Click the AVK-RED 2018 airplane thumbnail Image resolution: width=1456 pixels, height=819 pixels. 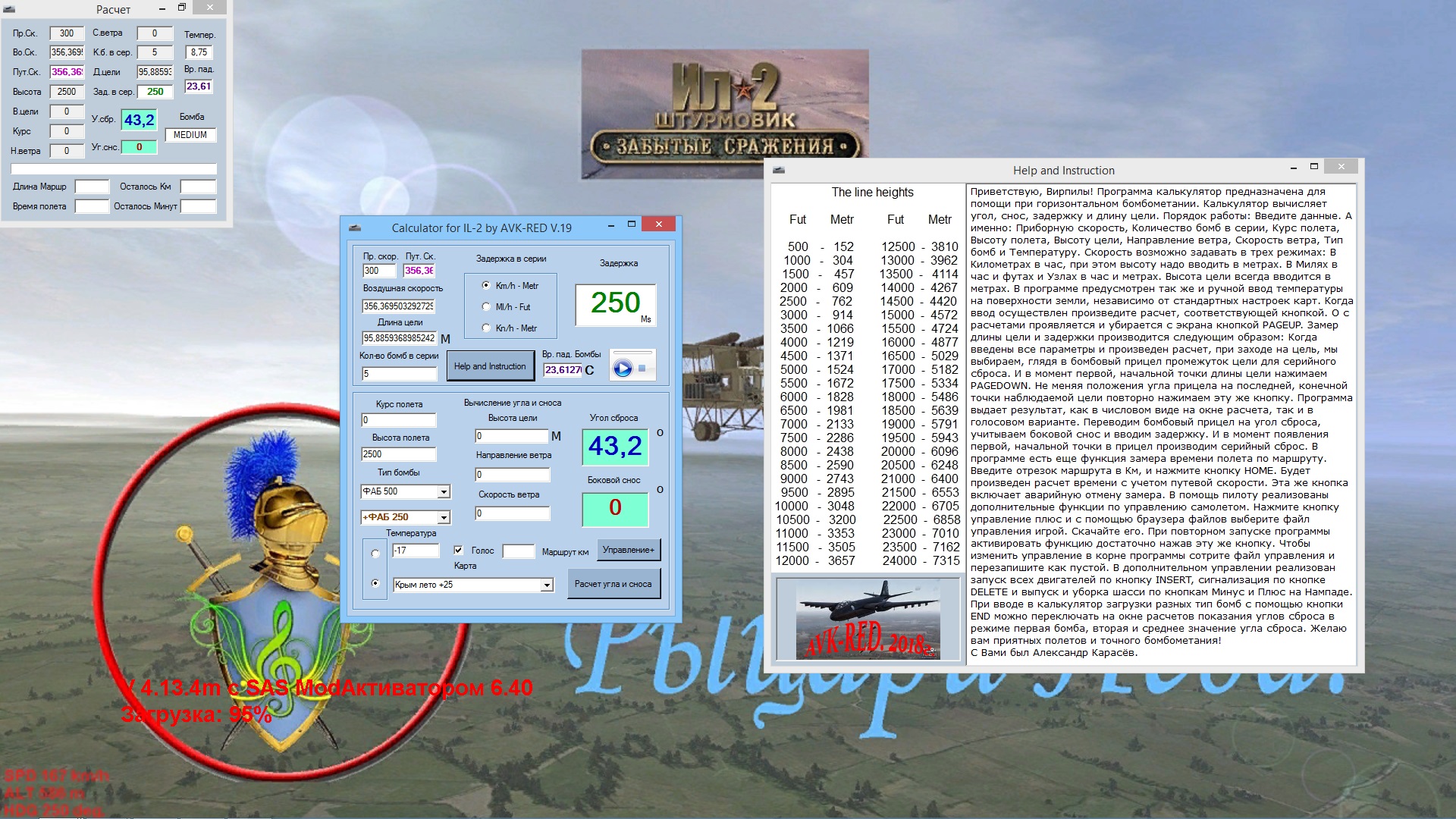(868, 618)
